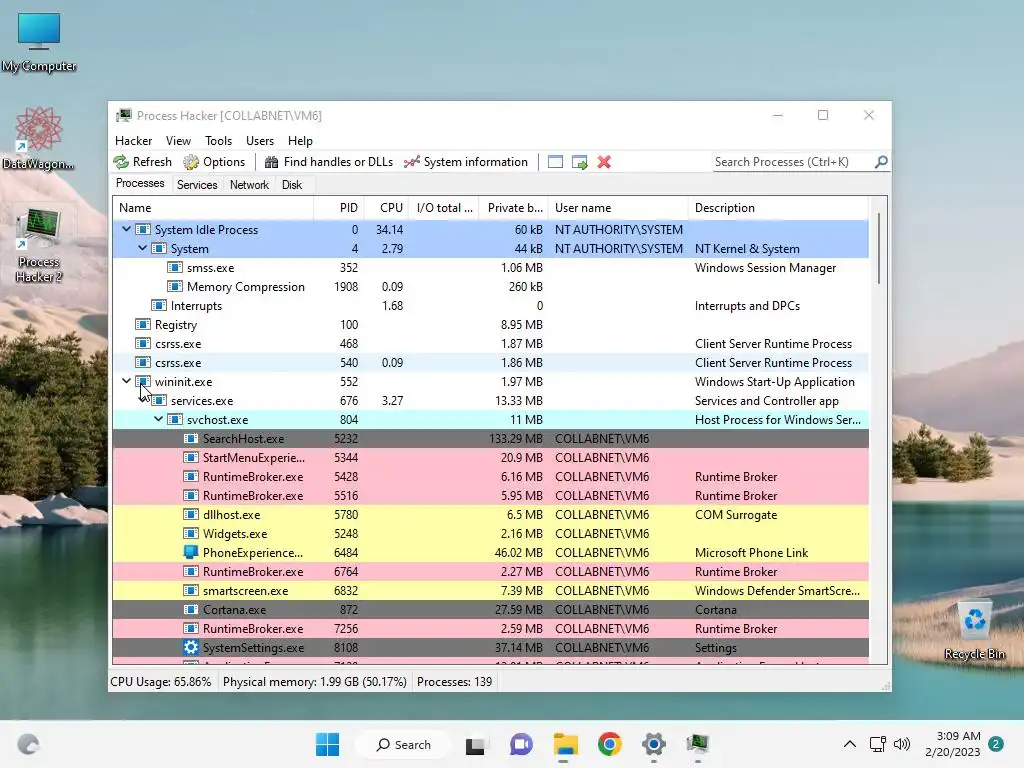Select the smss.exe process icon
Image resolution: width=1024 pixels, height=768 pixels.
(174, 267)
